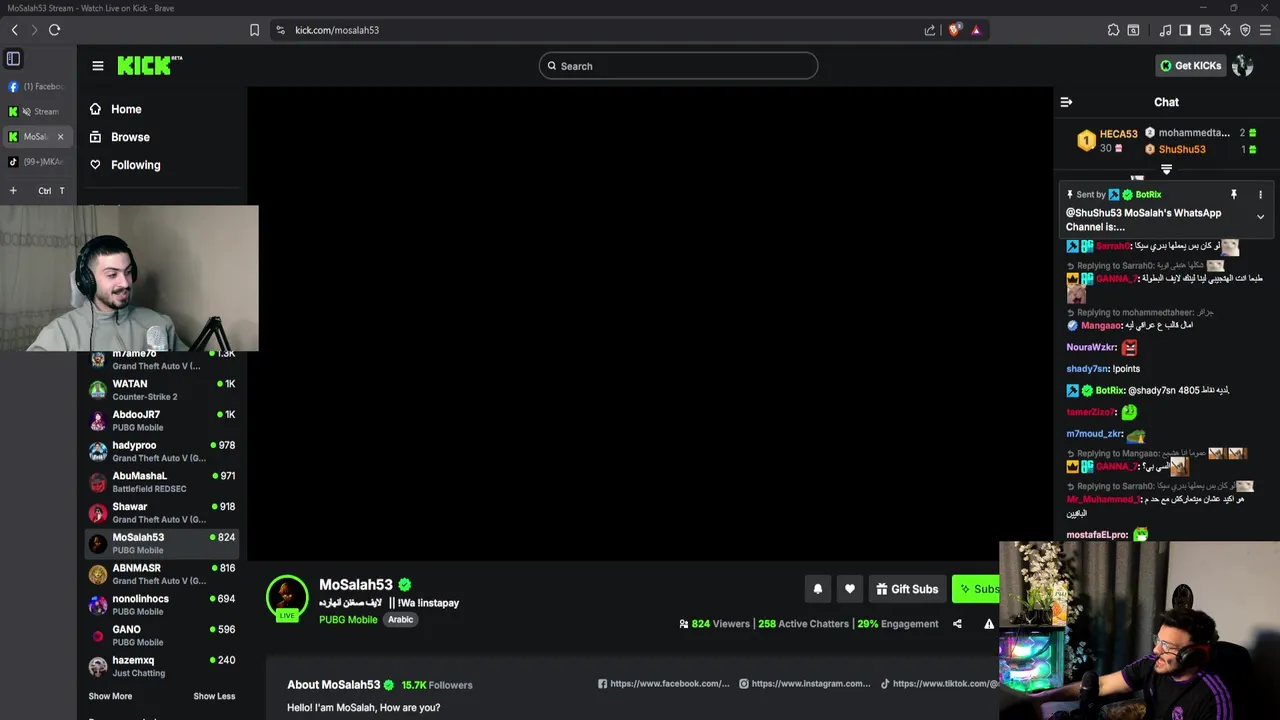Select hadyproo channel in sidebar
The width and height of the screenshot is (1280, 720).
coord(162,451)
